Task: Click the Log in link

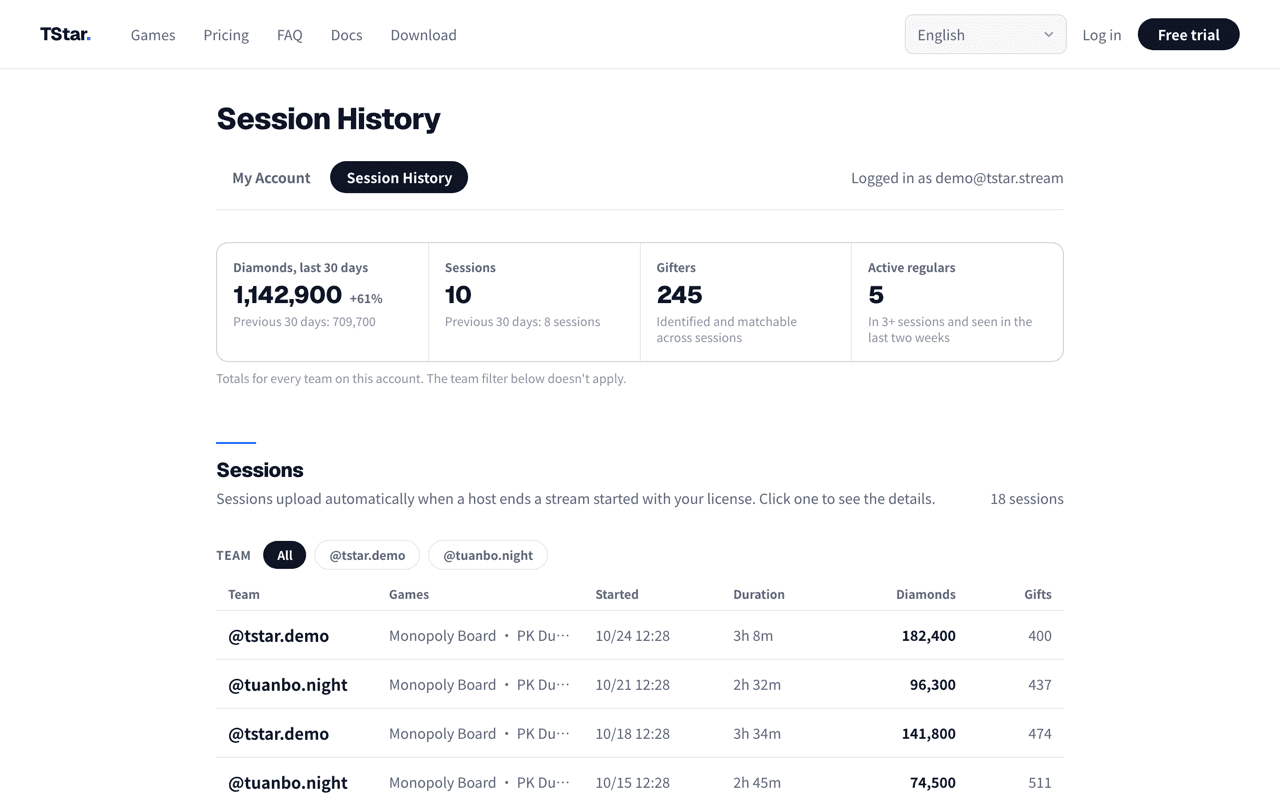Action: pyautogui.click(x=1101, y=35)
